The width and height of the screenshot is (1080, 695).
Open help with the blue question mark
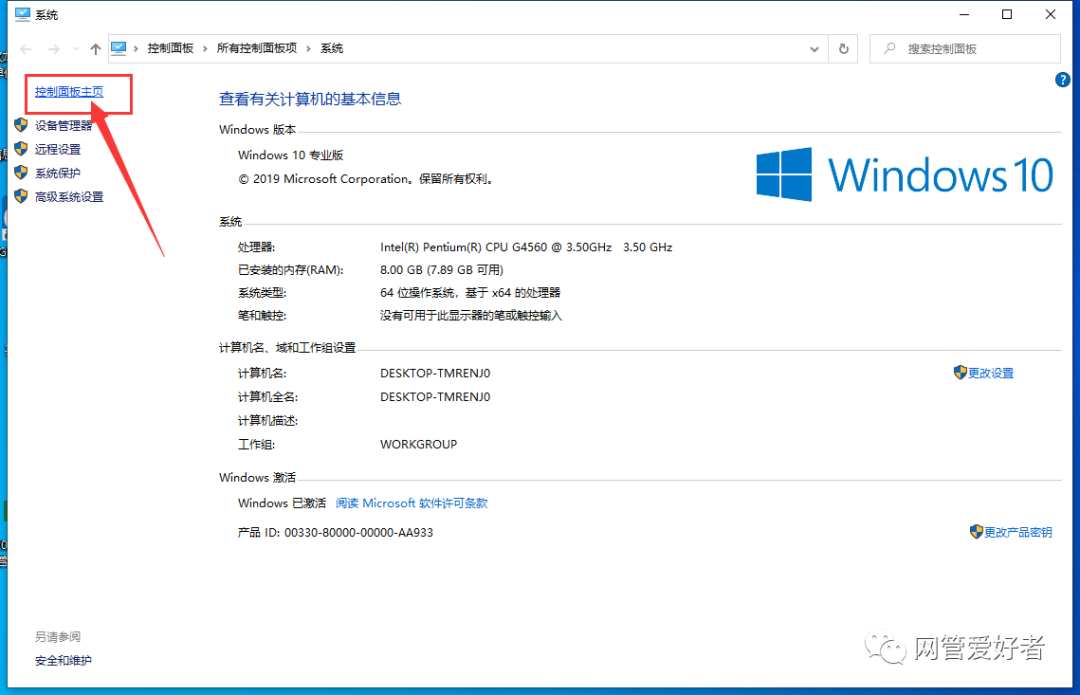click(1062, 80)
